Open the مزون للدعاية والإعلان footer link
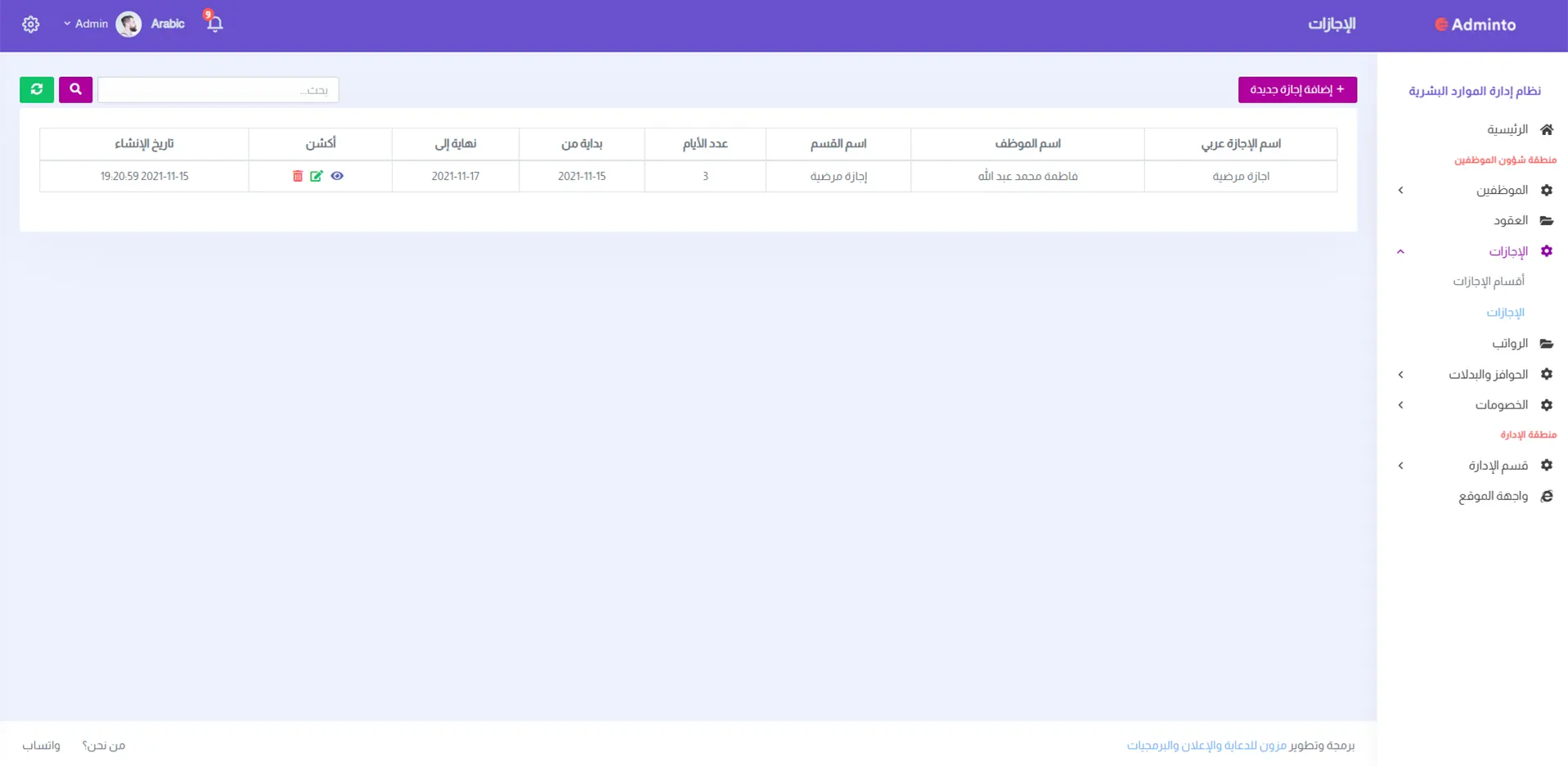 pyautogui.click(x=1206, y=746)
